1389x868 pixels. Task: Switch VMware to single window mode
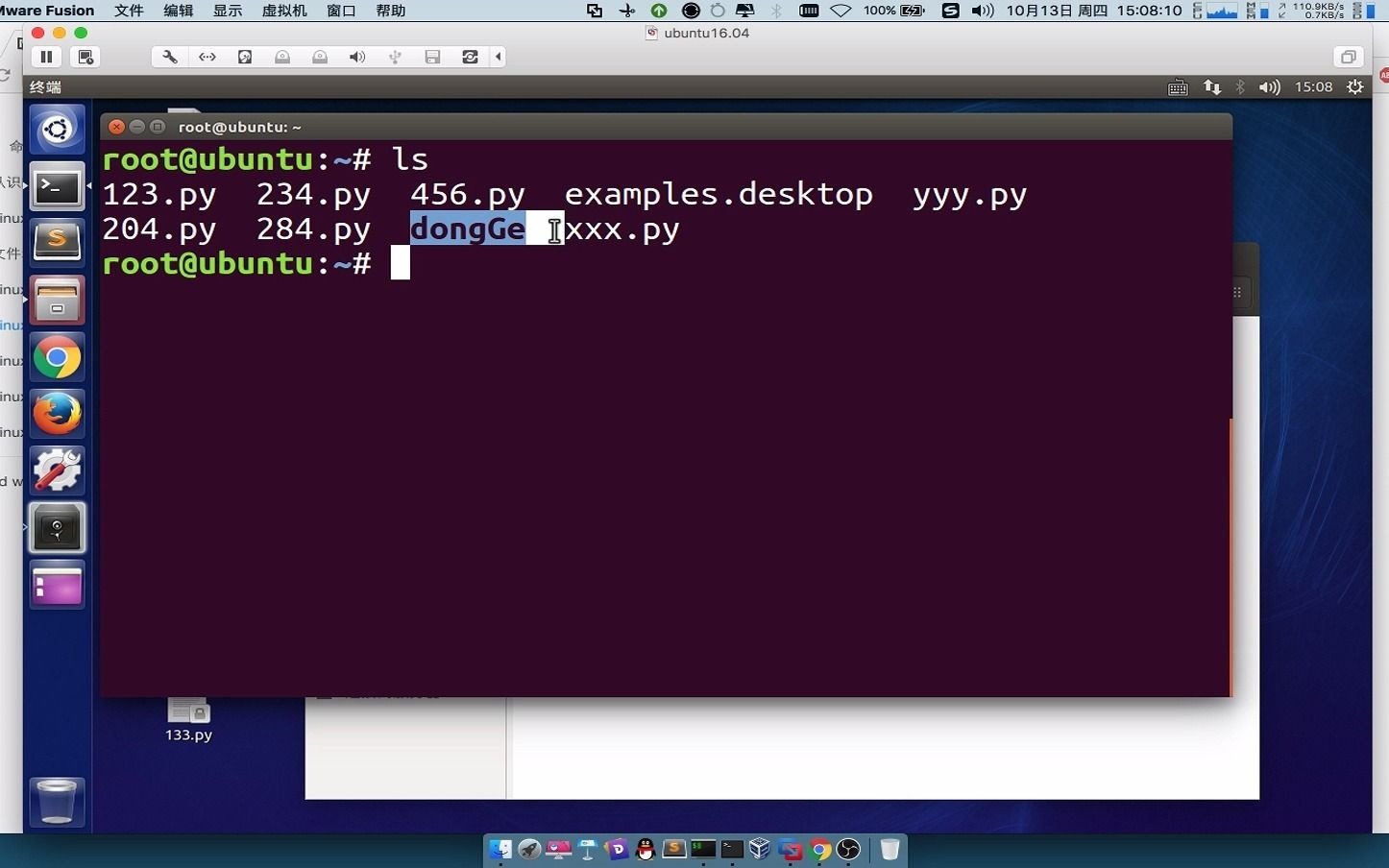tap(1348, 57)
